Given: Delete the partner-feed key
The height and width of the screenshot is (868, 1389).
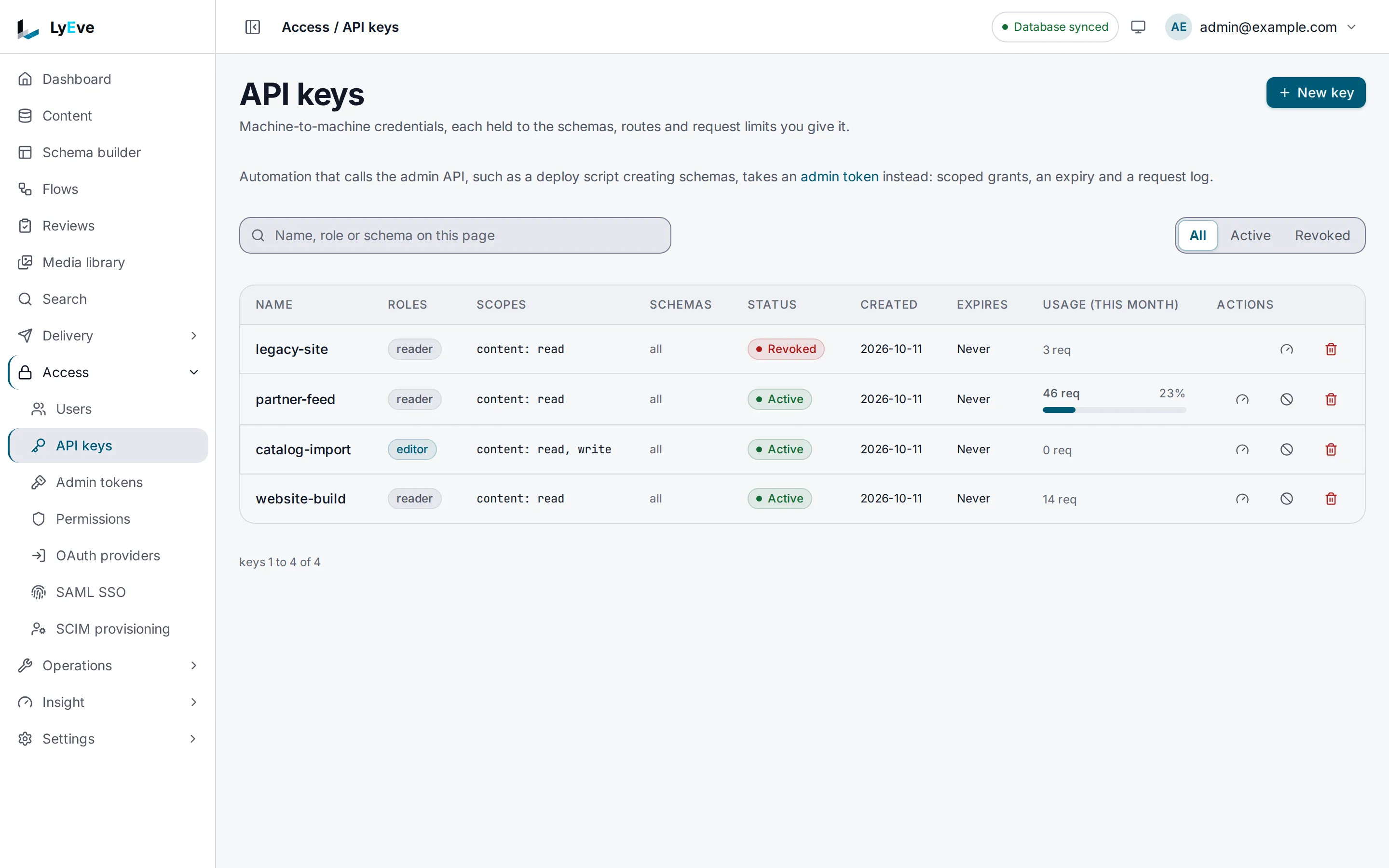Looking at the screenshot, I should [1331, 400].
